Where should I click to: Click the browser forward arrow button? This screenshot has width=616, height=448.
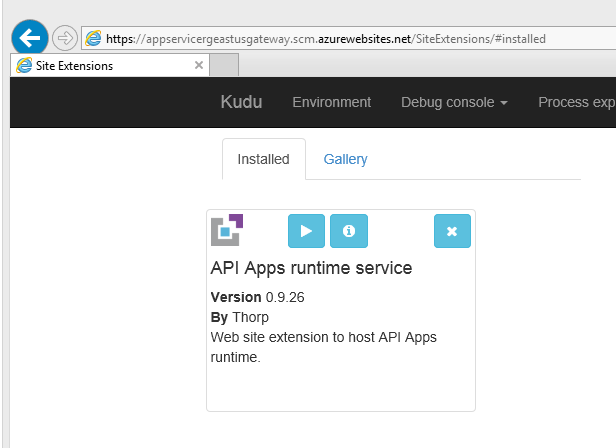click(65, 38)
